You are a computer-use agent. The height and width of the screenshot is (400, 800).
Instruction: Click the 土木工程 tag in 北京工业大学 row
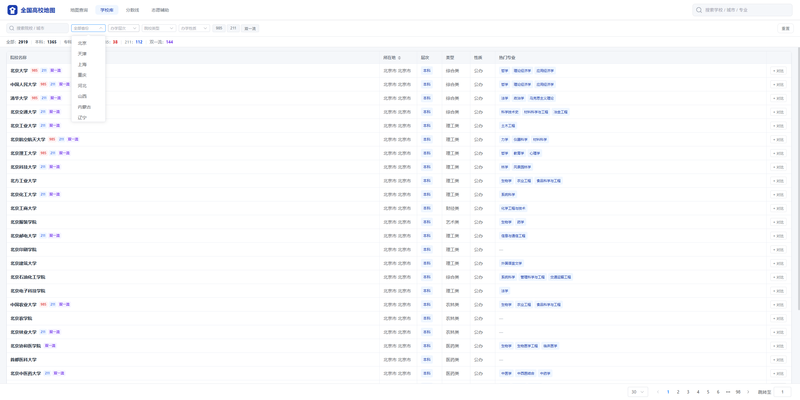pos(509,126)
